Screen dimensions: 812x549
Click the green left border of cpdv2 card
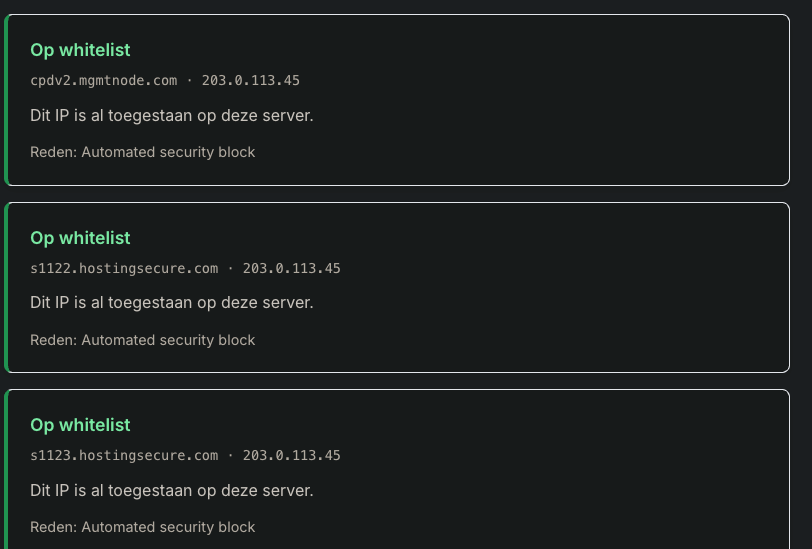(x=6, y=100)
